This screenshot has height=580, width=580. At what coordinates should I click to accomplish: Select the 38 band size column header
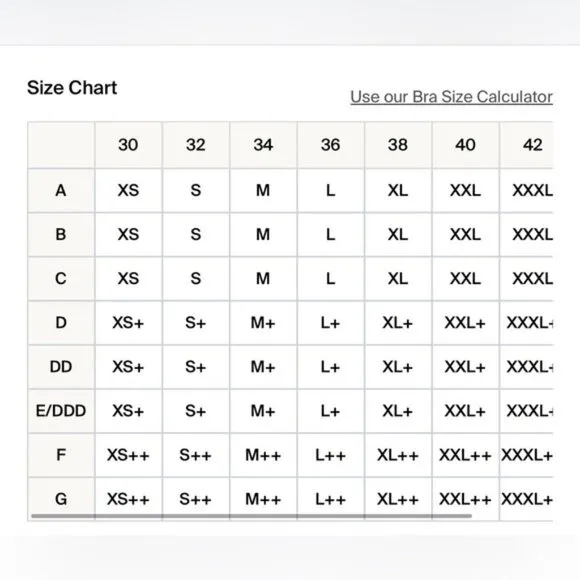coord(398,145)
